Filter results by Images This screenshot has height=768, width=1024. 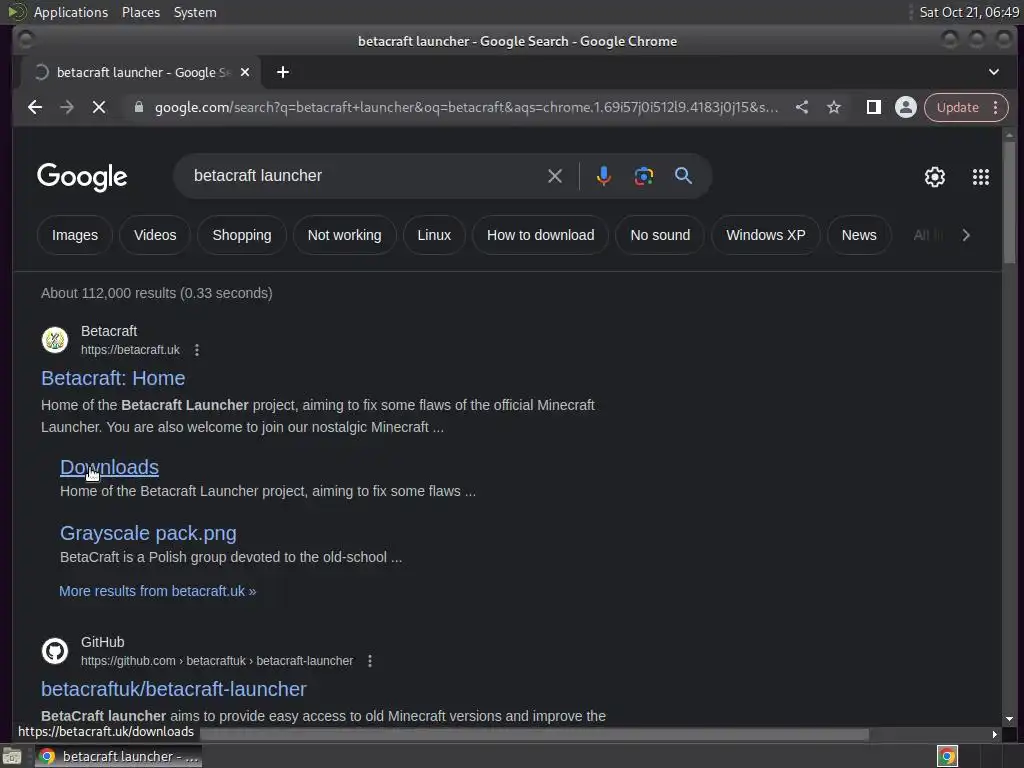(x=74, y=235)
